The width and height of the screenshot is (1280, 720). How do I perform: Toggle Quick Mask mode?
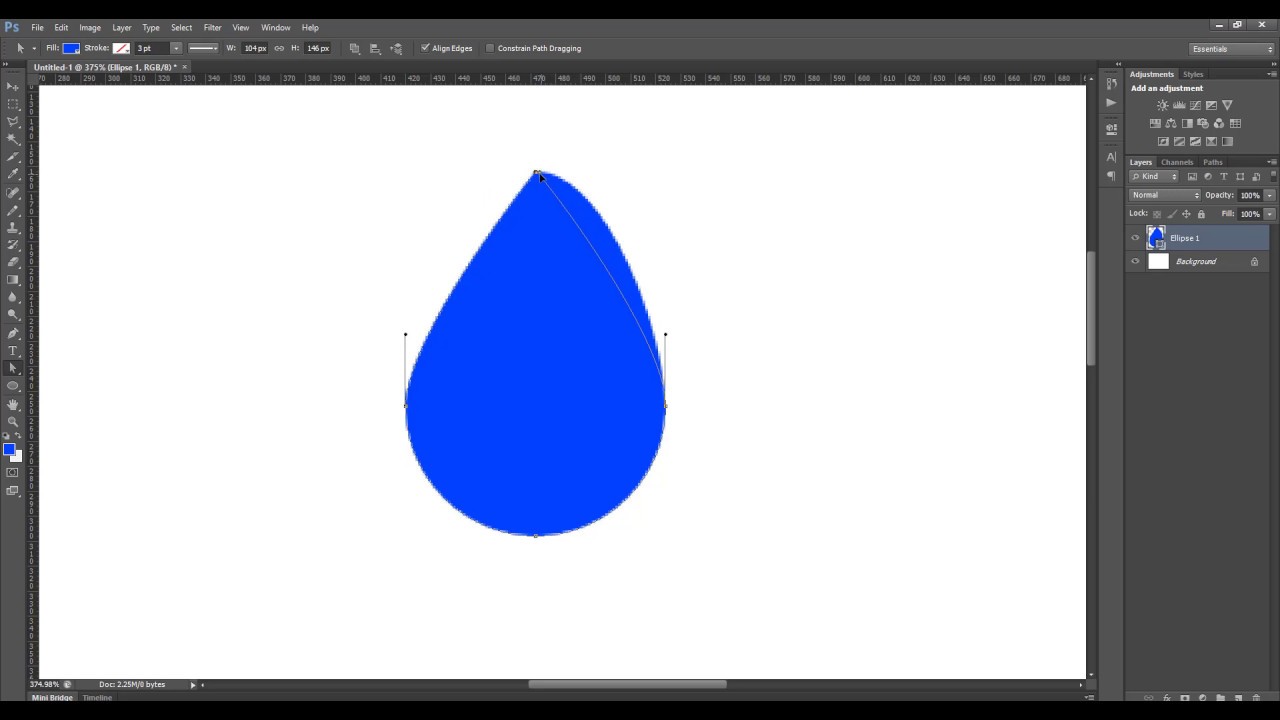click(13, 472)
